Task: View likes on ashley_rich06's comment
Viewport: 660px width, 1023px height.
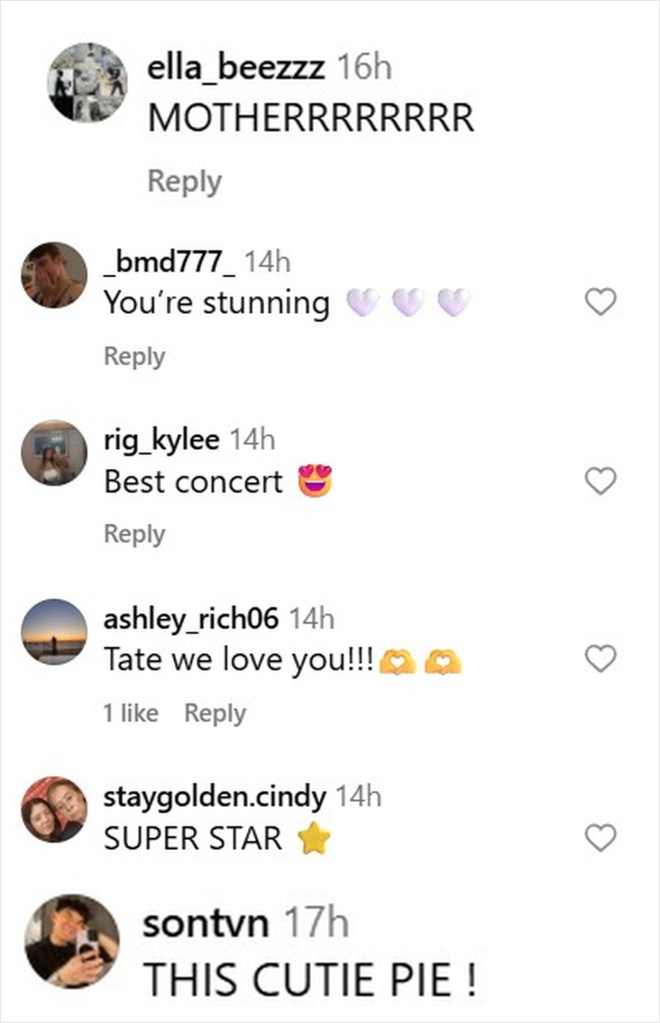Action: [131, 713]
